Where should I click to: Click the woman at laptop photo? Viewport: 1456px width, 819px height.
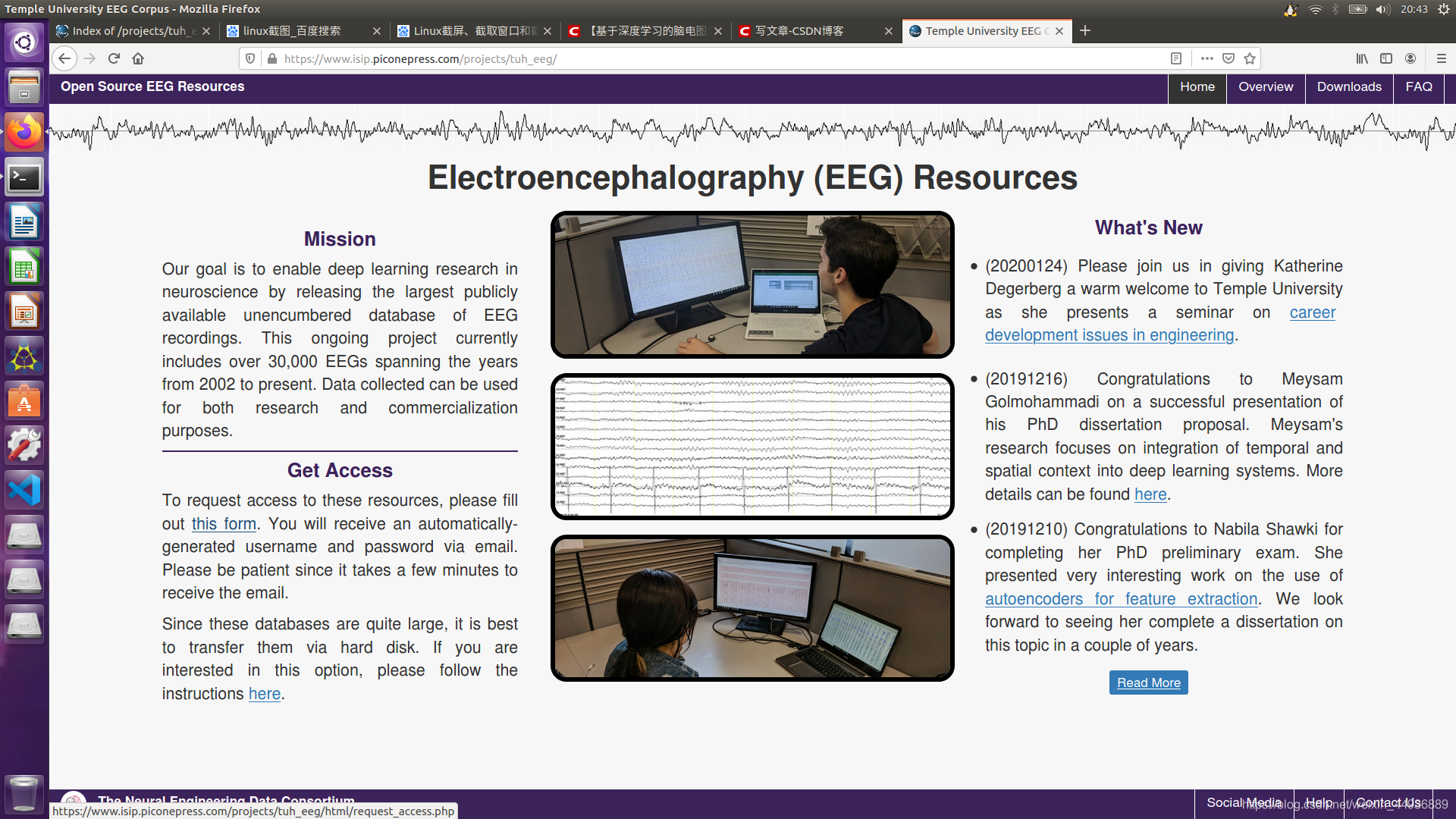(x=752, y=608)
